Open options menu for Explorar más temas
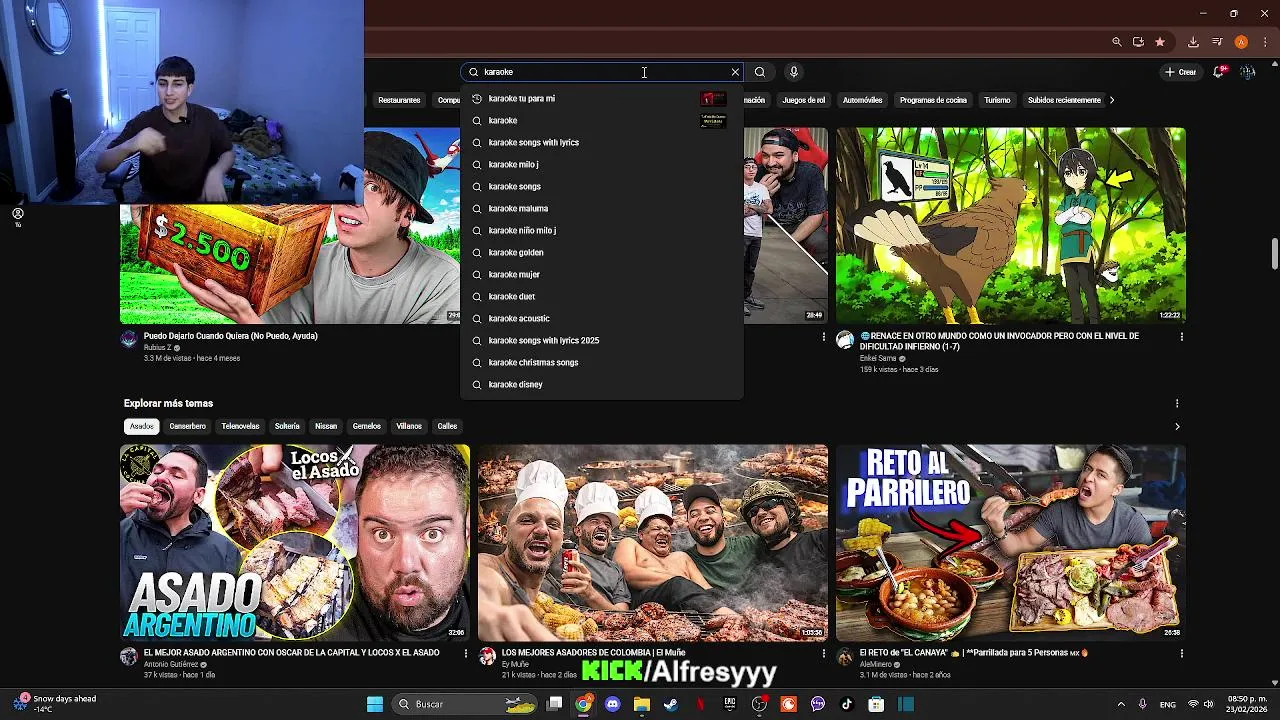Image resolution: width=1280 pixels, height=720 pixels. point(1177,403)
